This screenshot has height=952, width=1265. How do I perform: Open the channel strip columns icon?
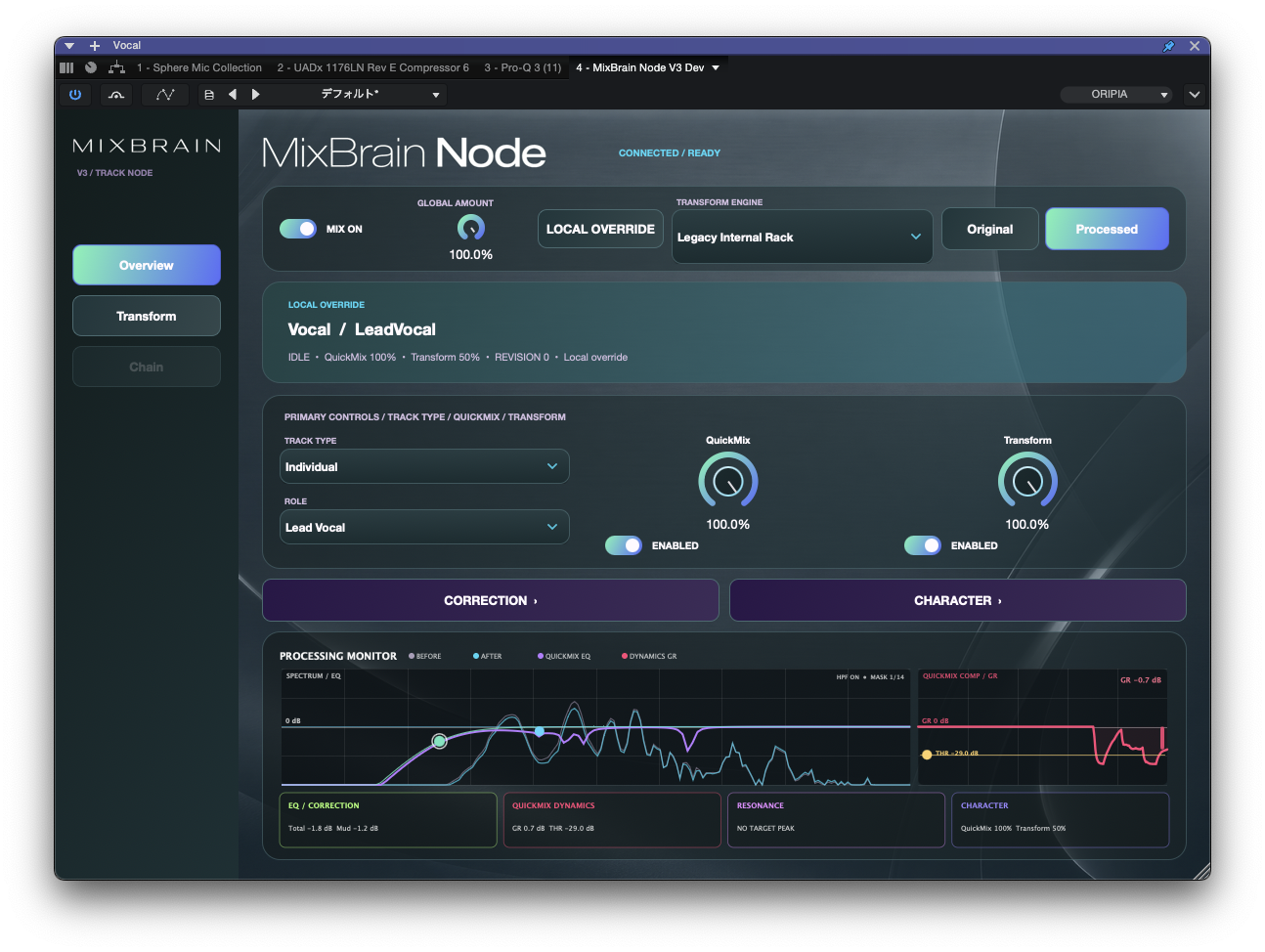66,67
